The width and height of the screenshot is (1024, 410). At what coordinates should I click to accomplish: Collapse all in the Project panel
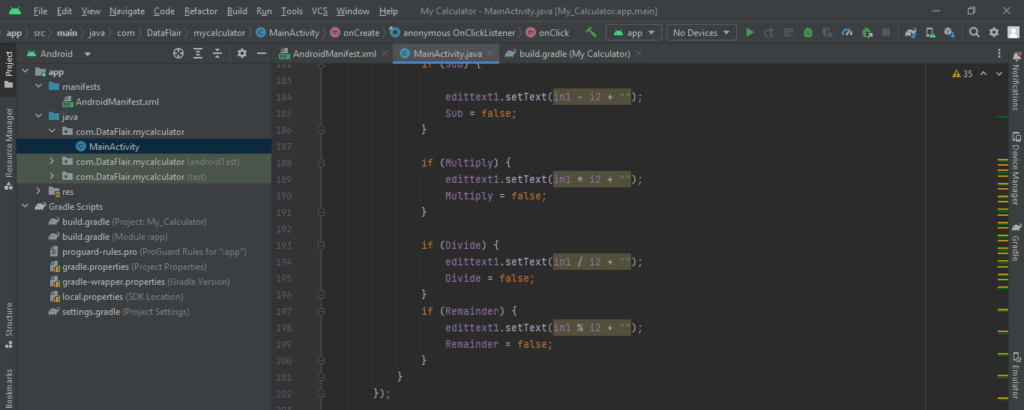(216, 53)
